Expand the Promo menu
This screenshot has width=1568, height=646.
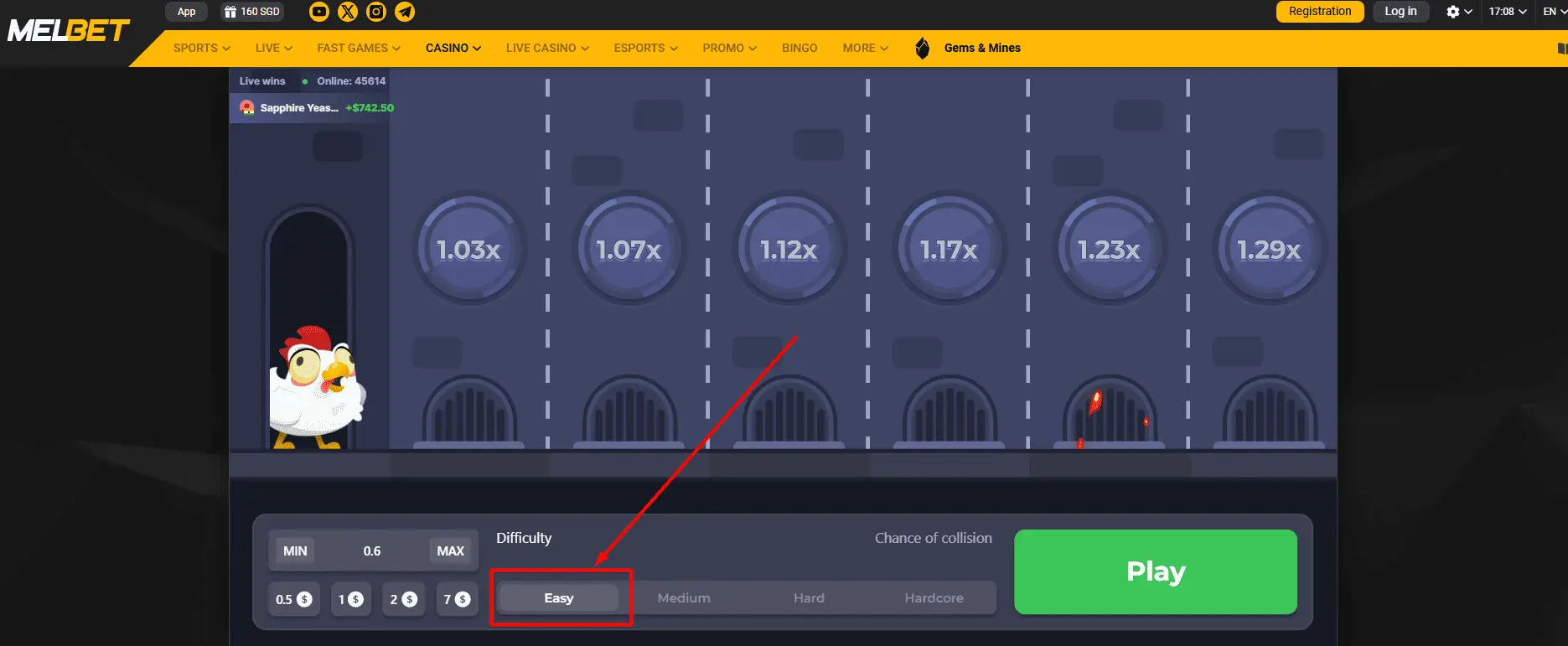pos(730,49)
